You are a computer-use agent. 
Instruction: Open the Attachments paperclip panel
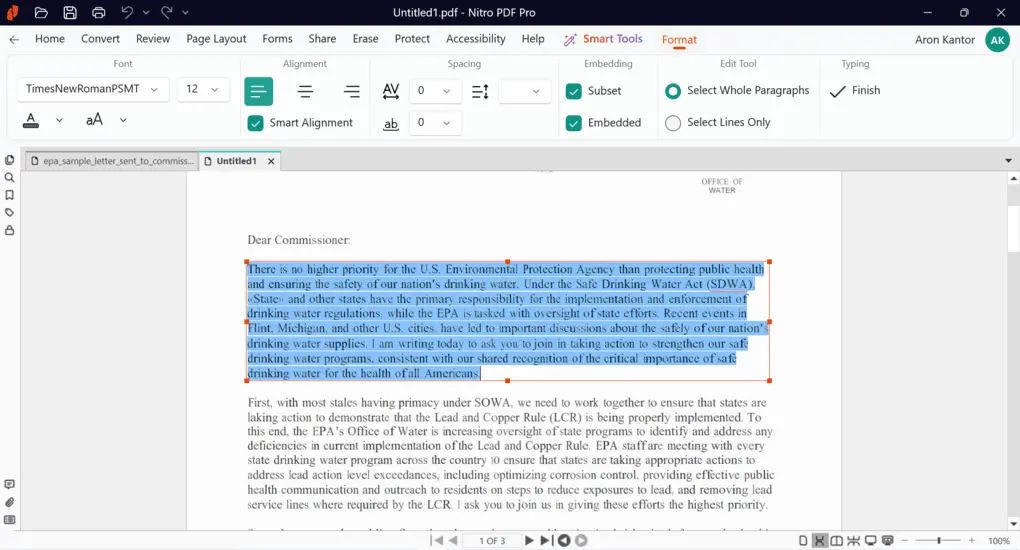point(10,502)
